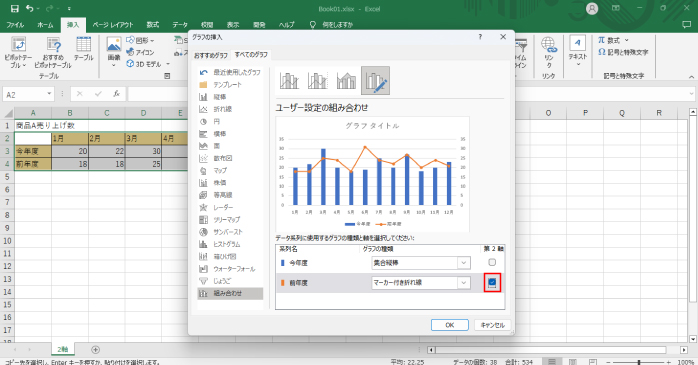Choose the サンバースト sunburst category
698x365 pixels.
(230, 232)
